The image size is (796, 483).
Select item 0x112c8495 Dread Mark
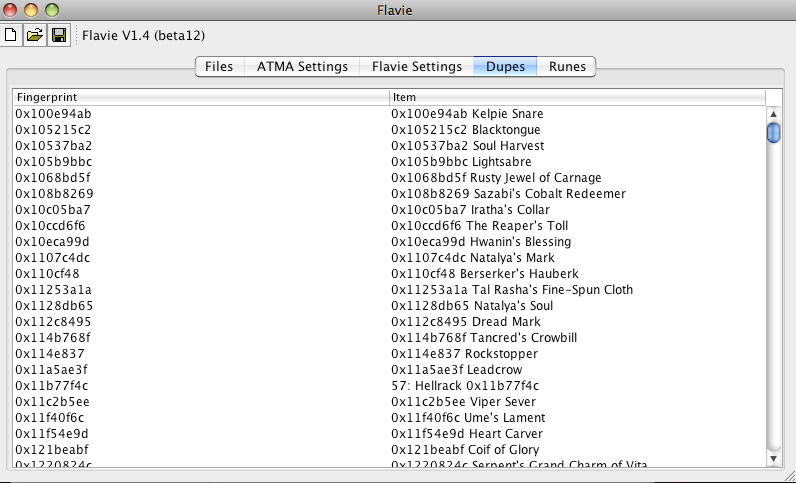coord(466,322)
